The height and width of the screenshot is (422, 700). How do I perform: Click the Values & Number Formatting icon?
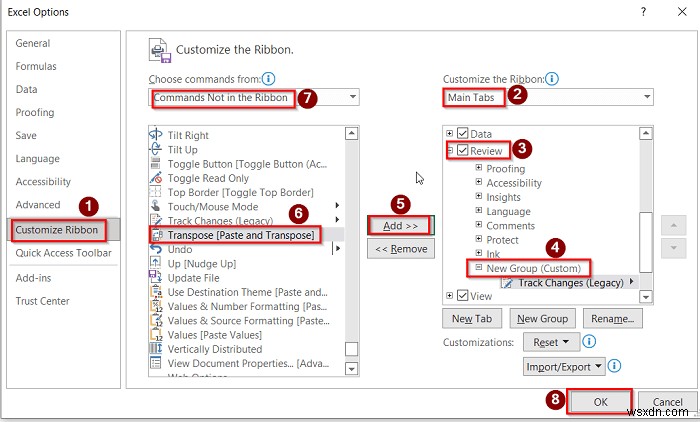point(156,306)
